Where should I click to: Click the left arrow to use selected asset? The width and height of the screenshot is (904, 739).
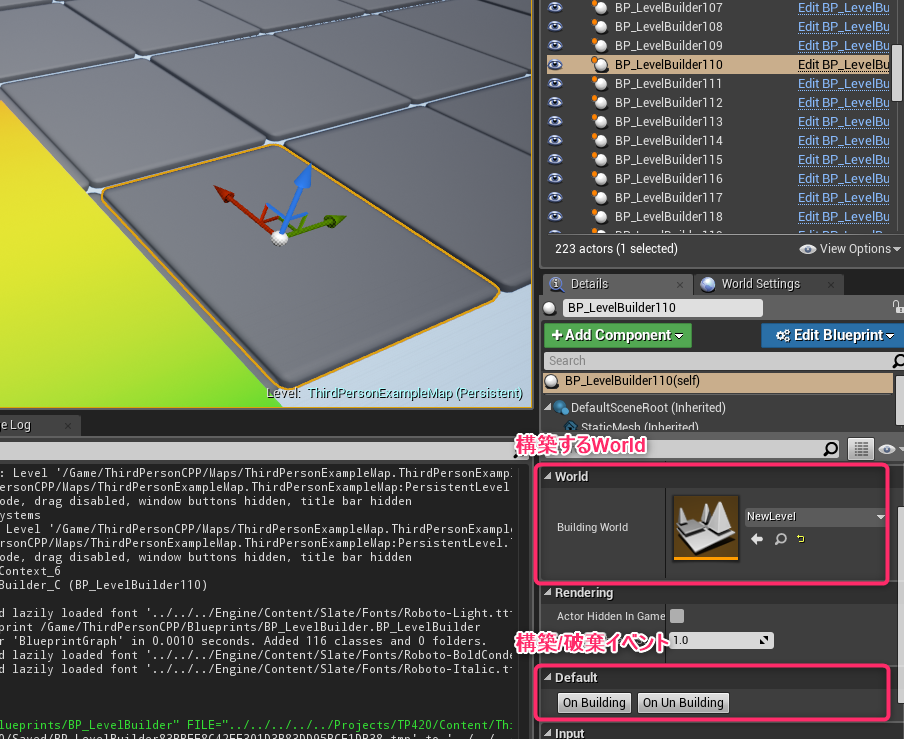pyautogui.click(x=756, y=538)
